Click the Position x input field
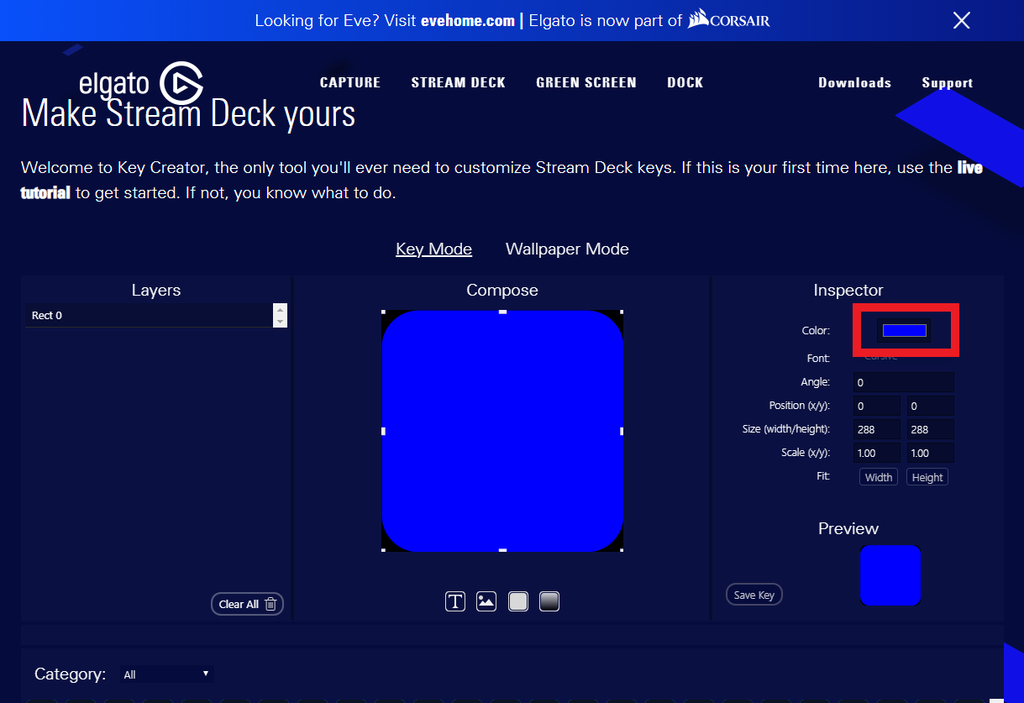Image resolution: width=1024 pixels, height=703 pixels. point(877,406)
